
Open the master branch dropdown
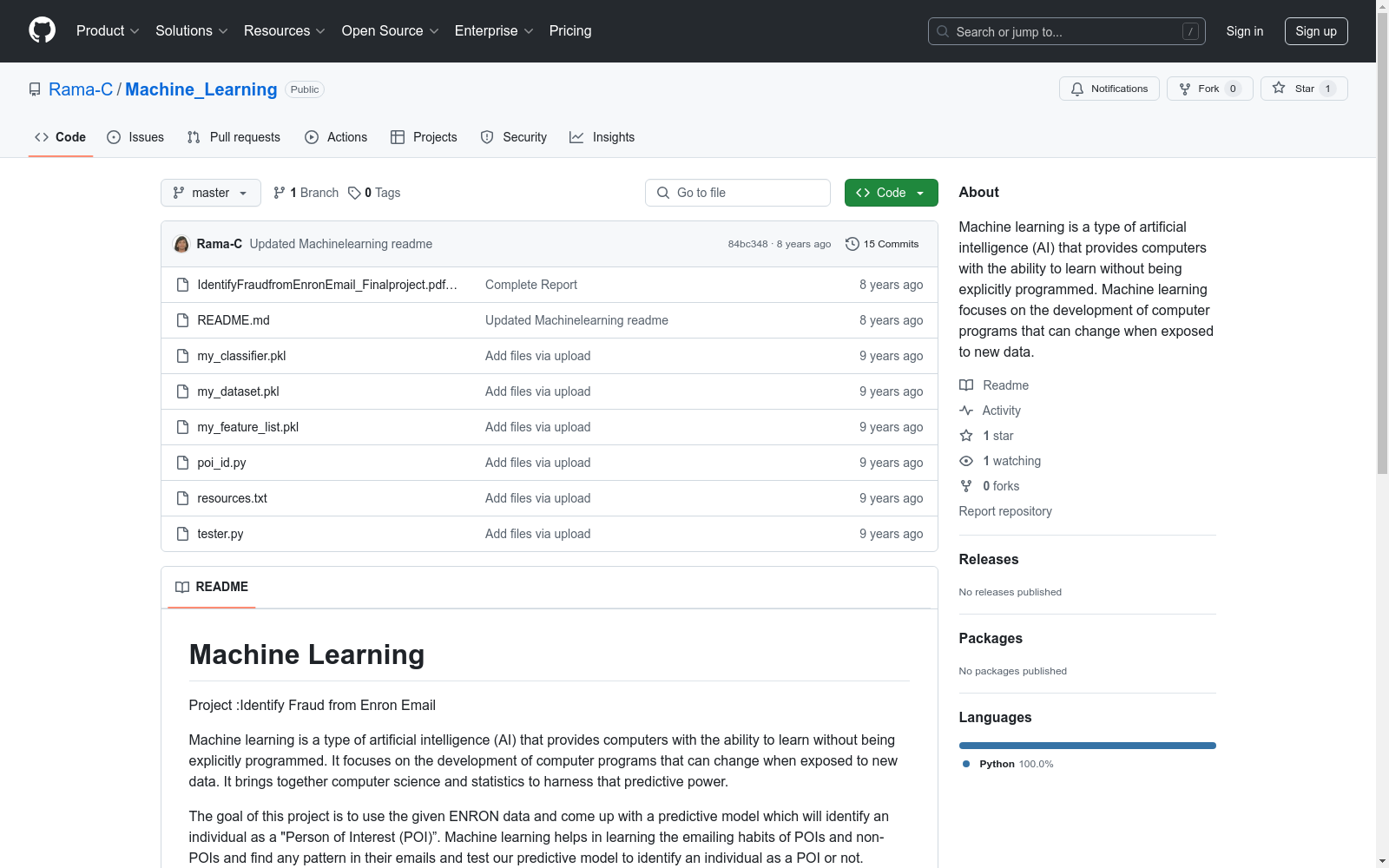click(x=211, y=193)
